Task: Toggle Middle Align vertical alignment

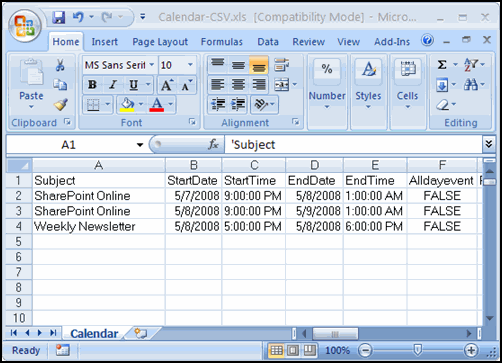Action: pos(238,65)
